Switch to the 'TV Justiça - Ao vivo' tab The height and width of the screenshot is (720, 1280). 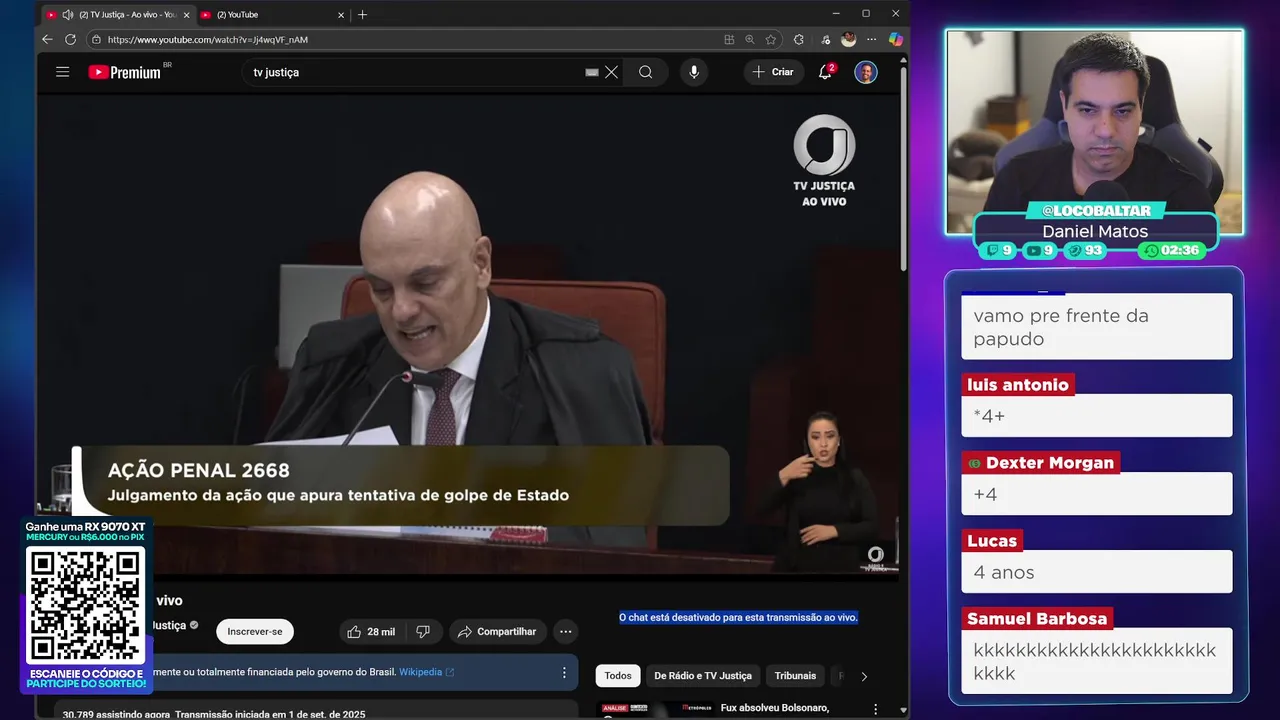[x=117, y=14]
